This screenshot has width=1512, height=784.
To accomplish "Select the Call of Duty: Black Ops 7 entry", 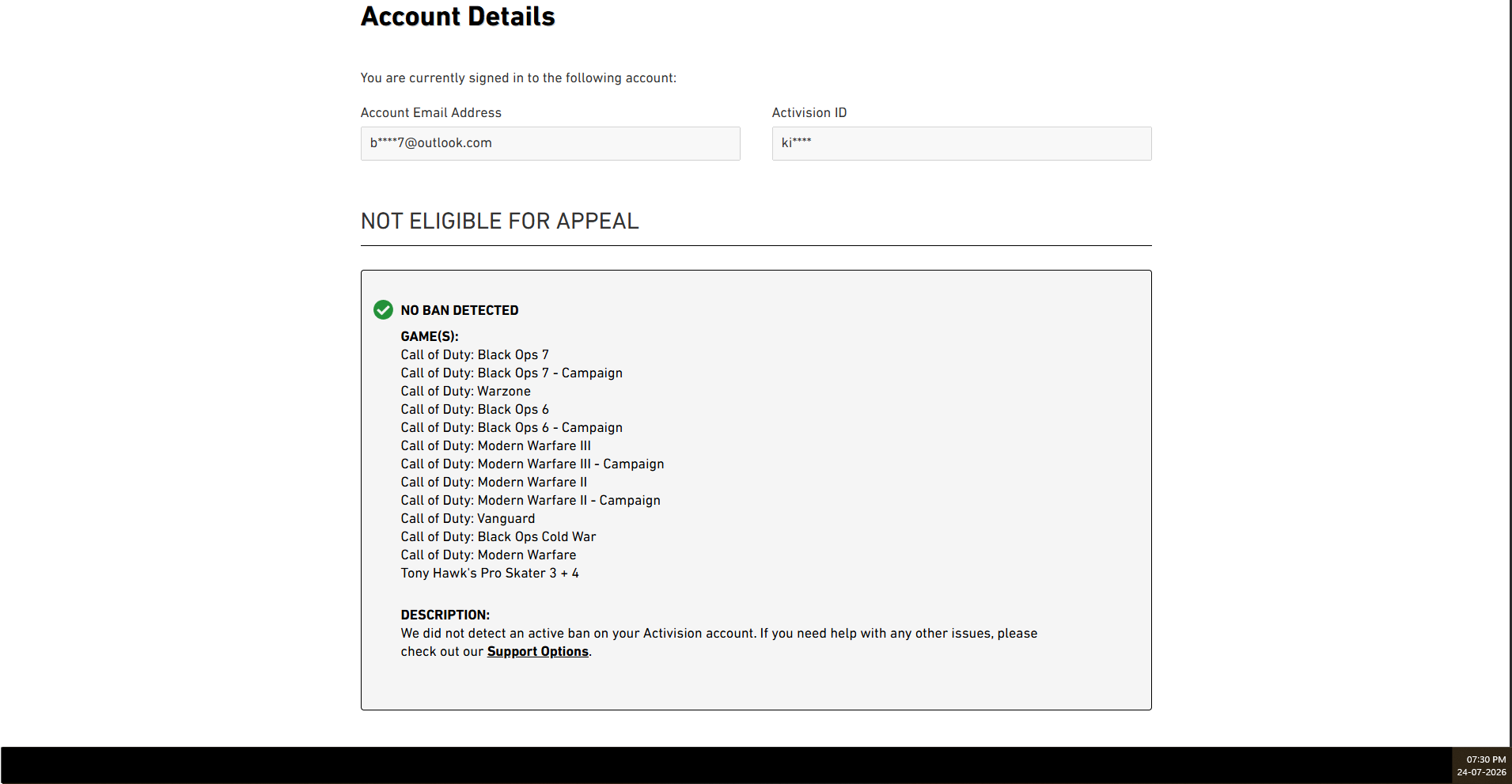I will point(475,354).
